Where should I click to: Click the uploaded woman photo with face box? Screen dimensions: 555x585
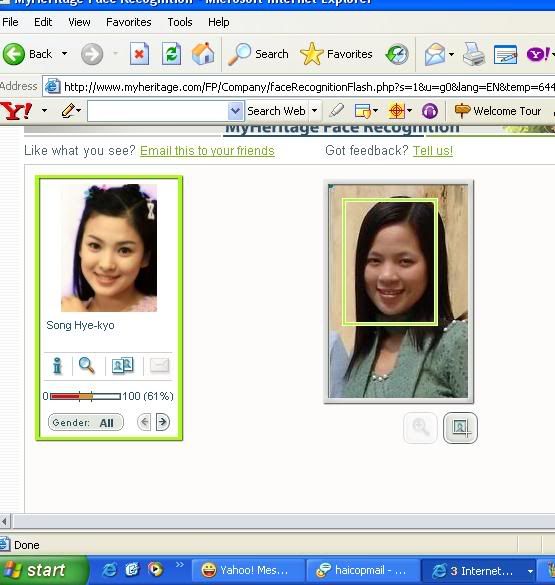[x=398, y=291]
